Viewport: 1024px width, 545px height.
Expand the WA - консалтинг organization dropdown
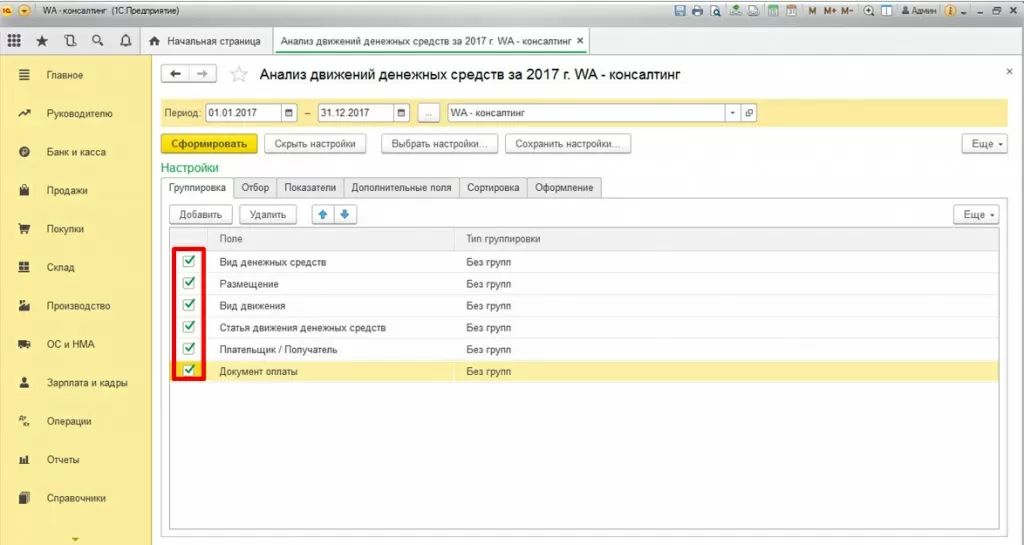pos(733,113)
